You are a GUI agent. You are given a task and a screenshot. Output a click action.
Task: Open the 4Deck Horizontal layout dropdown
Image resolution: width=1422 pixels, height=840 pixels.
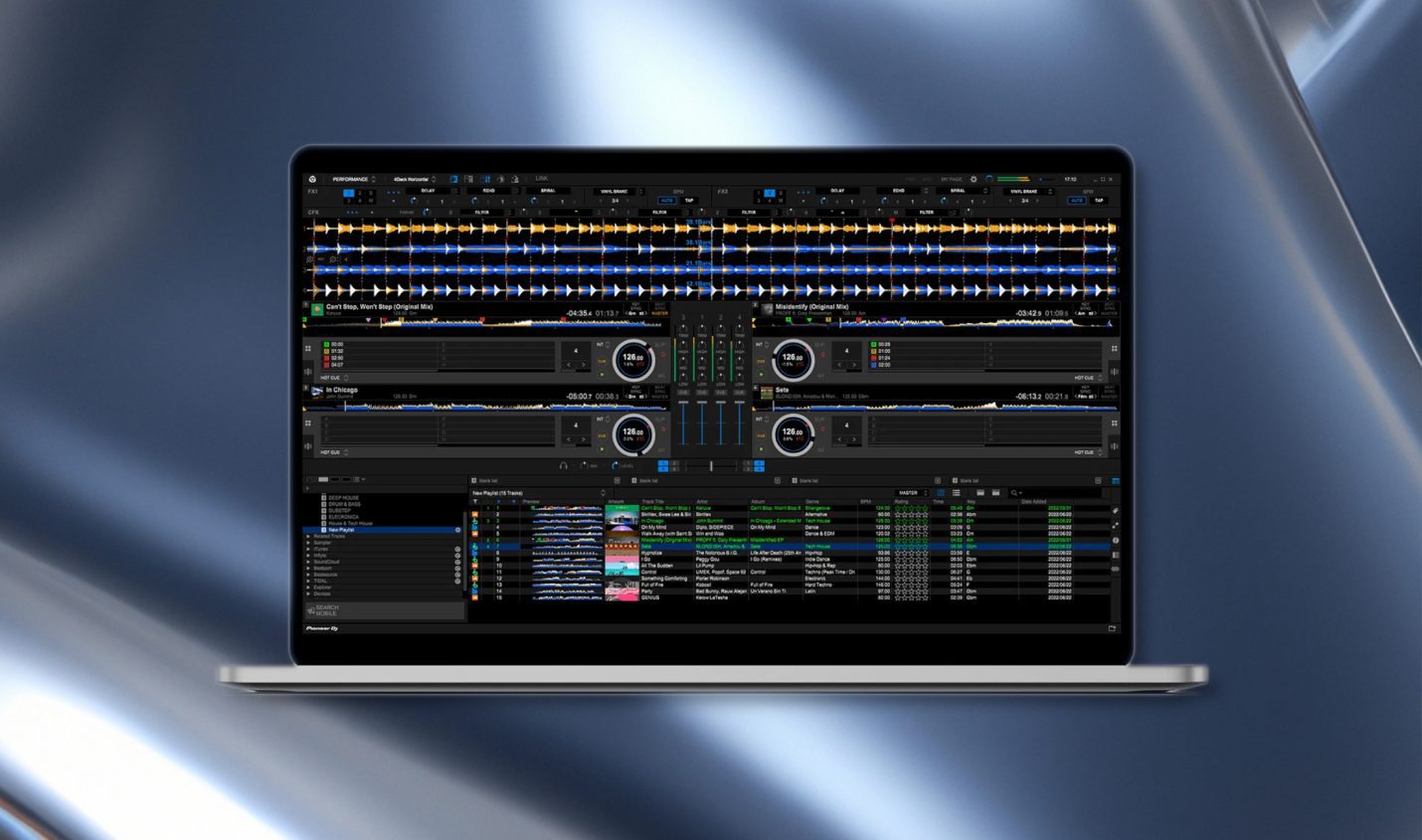pos(414,178)
